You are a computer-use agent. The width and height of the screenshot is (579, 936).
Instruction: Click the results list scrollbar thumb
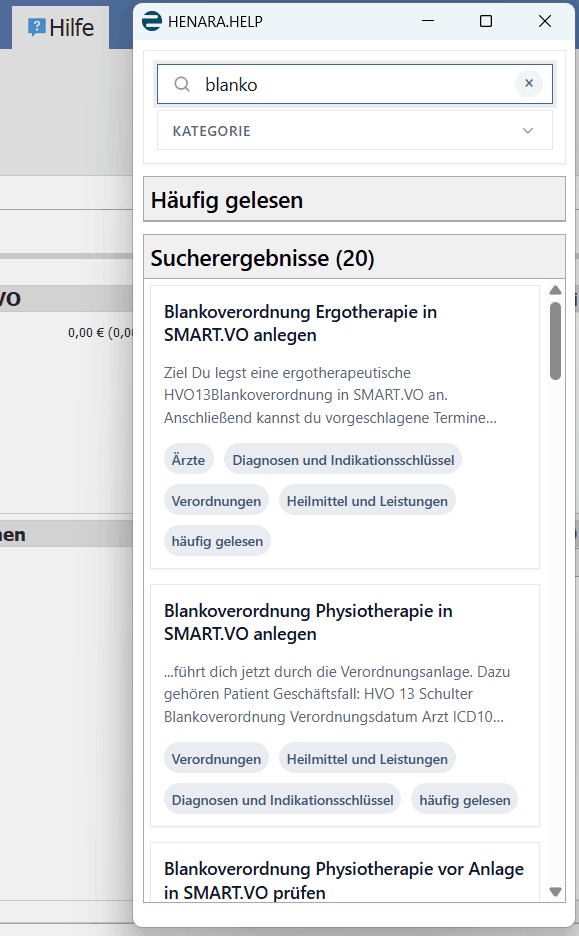pos(555,341)
